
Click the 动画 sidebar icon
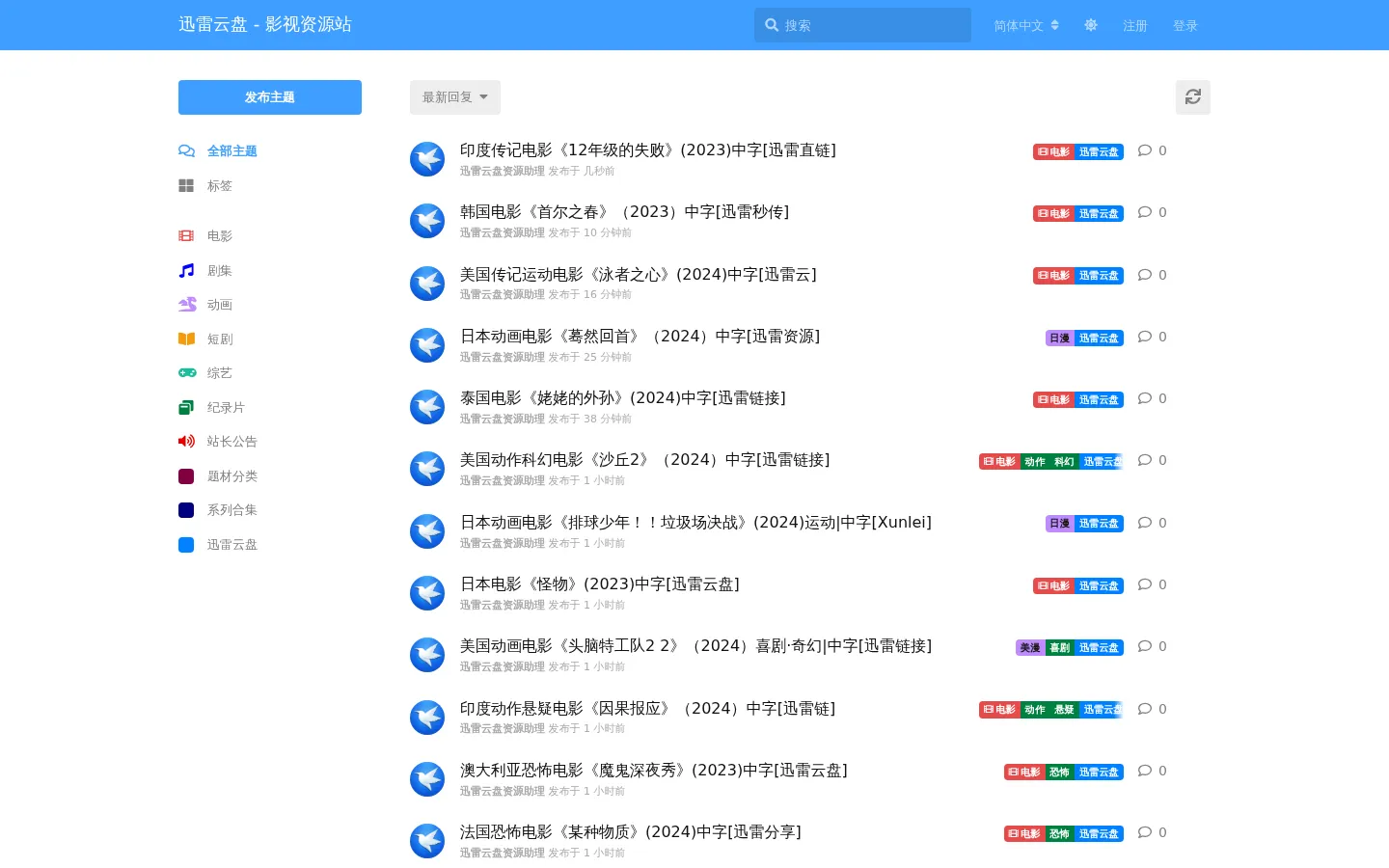[187, 305]
